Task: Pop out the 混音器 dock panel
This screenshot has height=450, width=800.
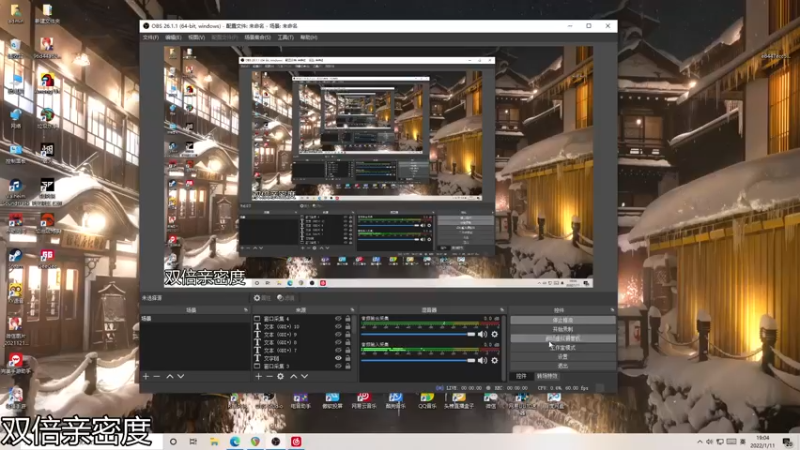Action: point(502,310)
